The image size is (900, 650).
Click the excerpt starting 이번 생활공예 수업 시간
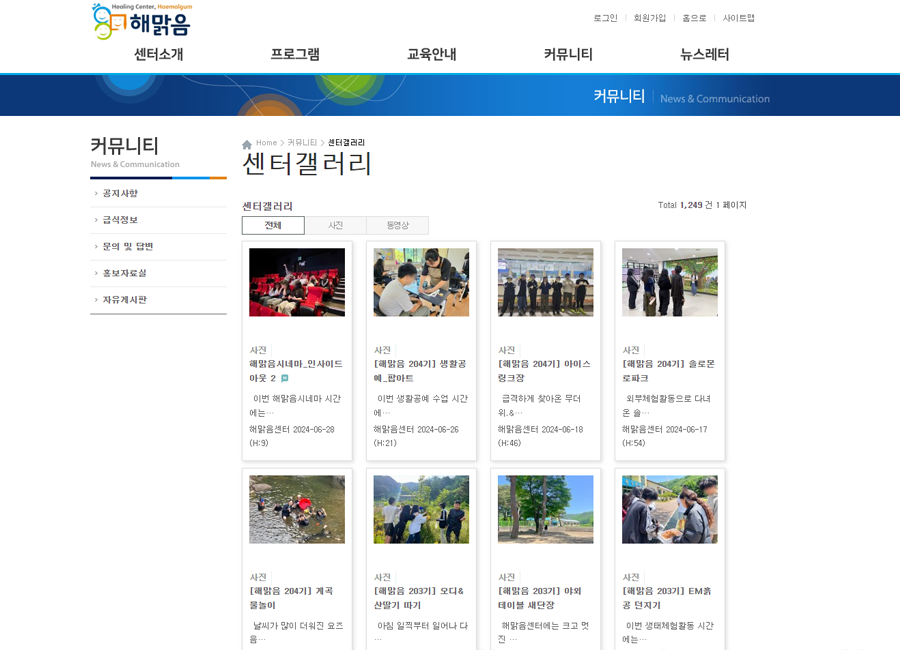click(x=421, y=405)
